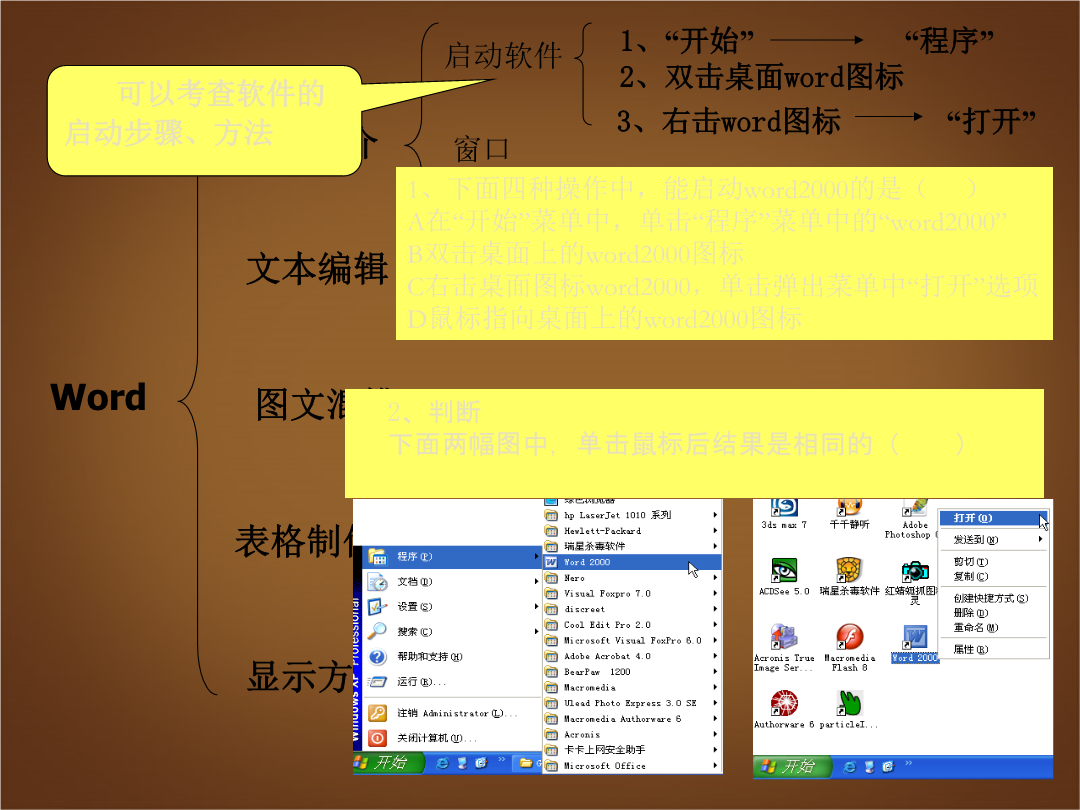
Task: Click the 注销 key icon
Action: [x=377, y=713]
